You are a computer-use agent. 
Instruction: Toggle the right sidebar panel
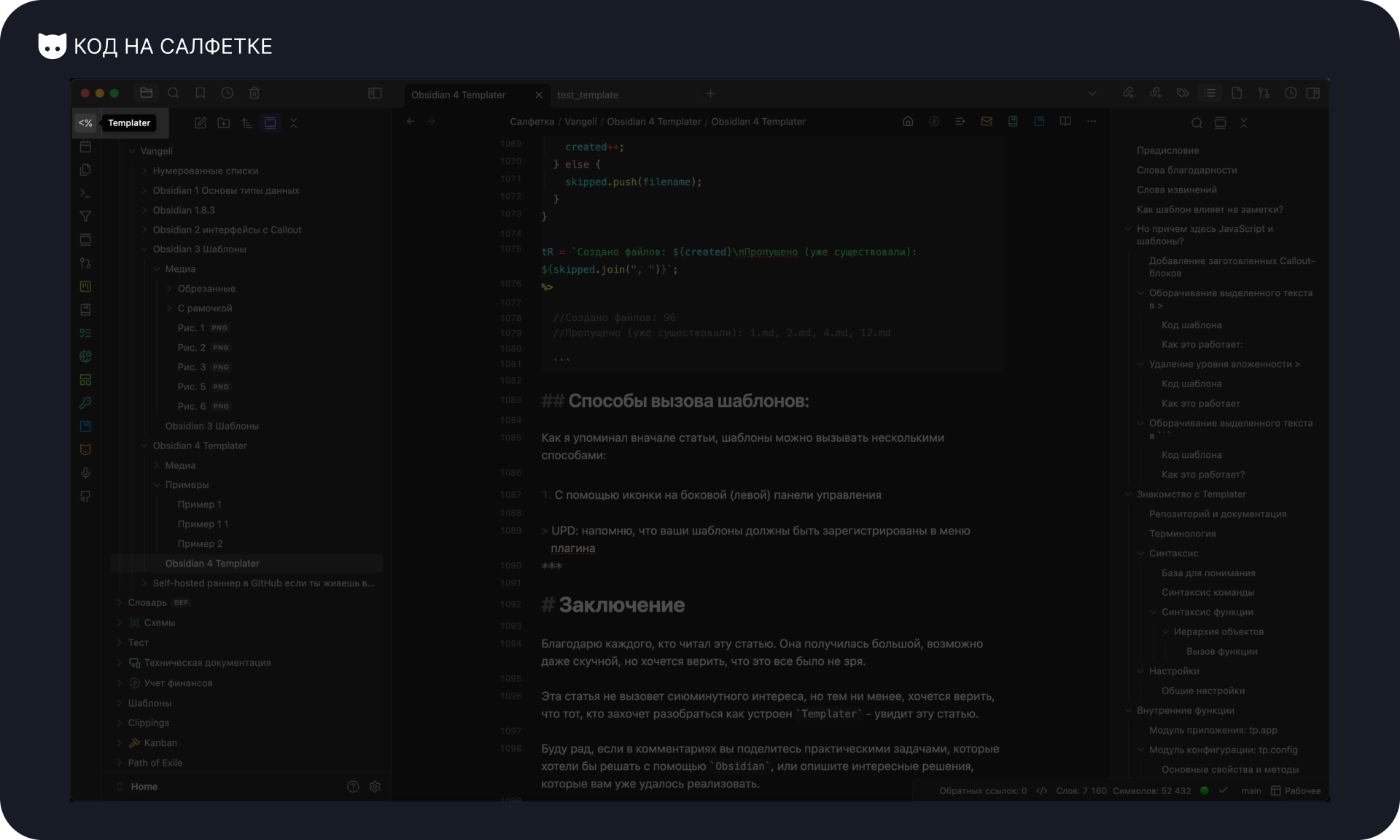[1313, 93]
